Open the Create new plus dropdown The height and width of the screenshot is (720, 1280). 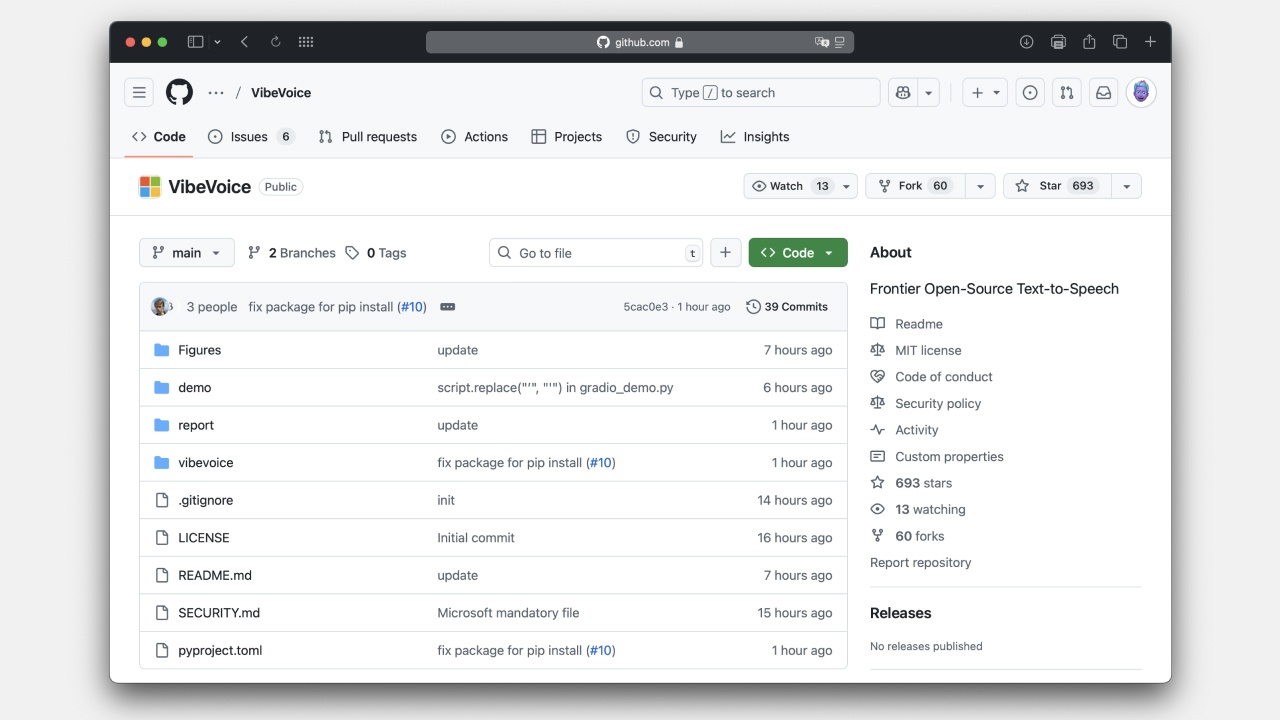point(985,92)
